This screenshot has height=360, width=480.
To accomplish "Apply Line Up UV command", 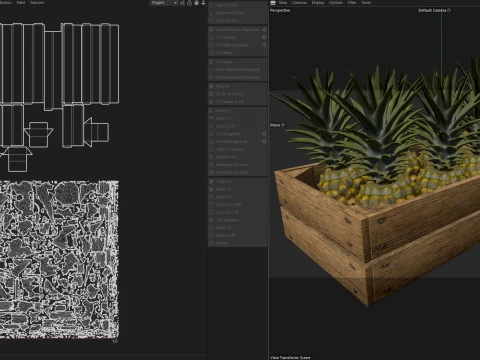I will (238, 126).
